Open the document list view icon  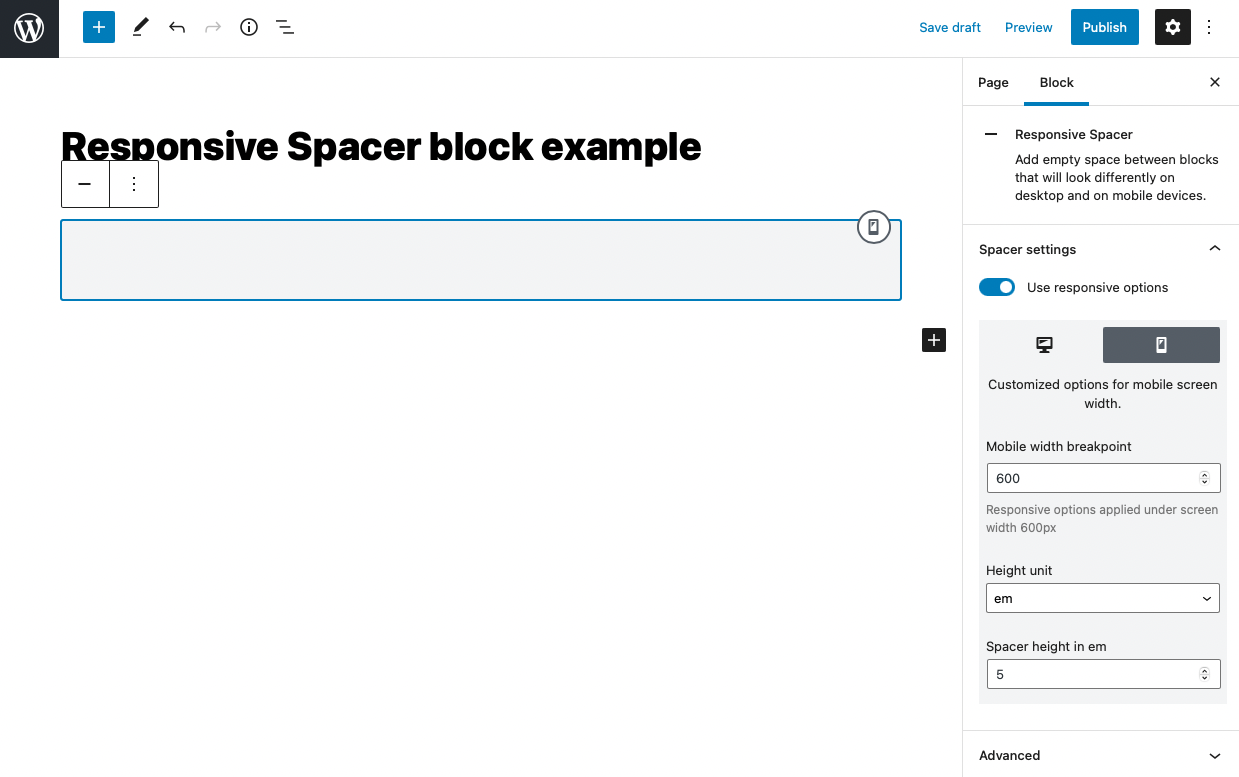coord(285,27)
